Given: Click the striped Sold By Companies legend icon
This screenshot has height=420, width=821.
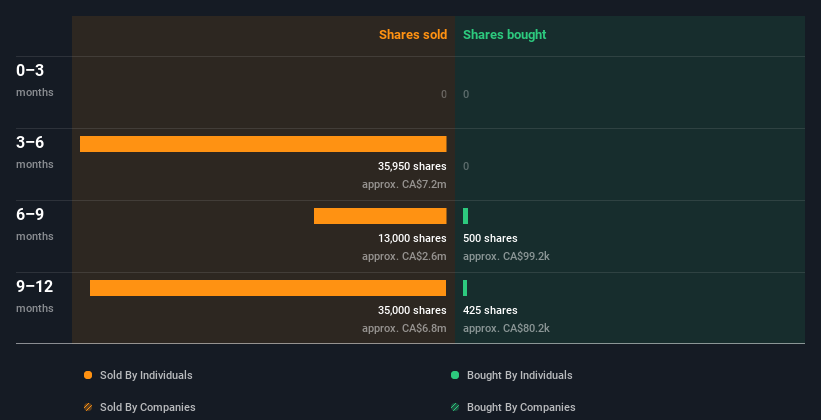Looking at the screenshot, I should pos(88,407).
